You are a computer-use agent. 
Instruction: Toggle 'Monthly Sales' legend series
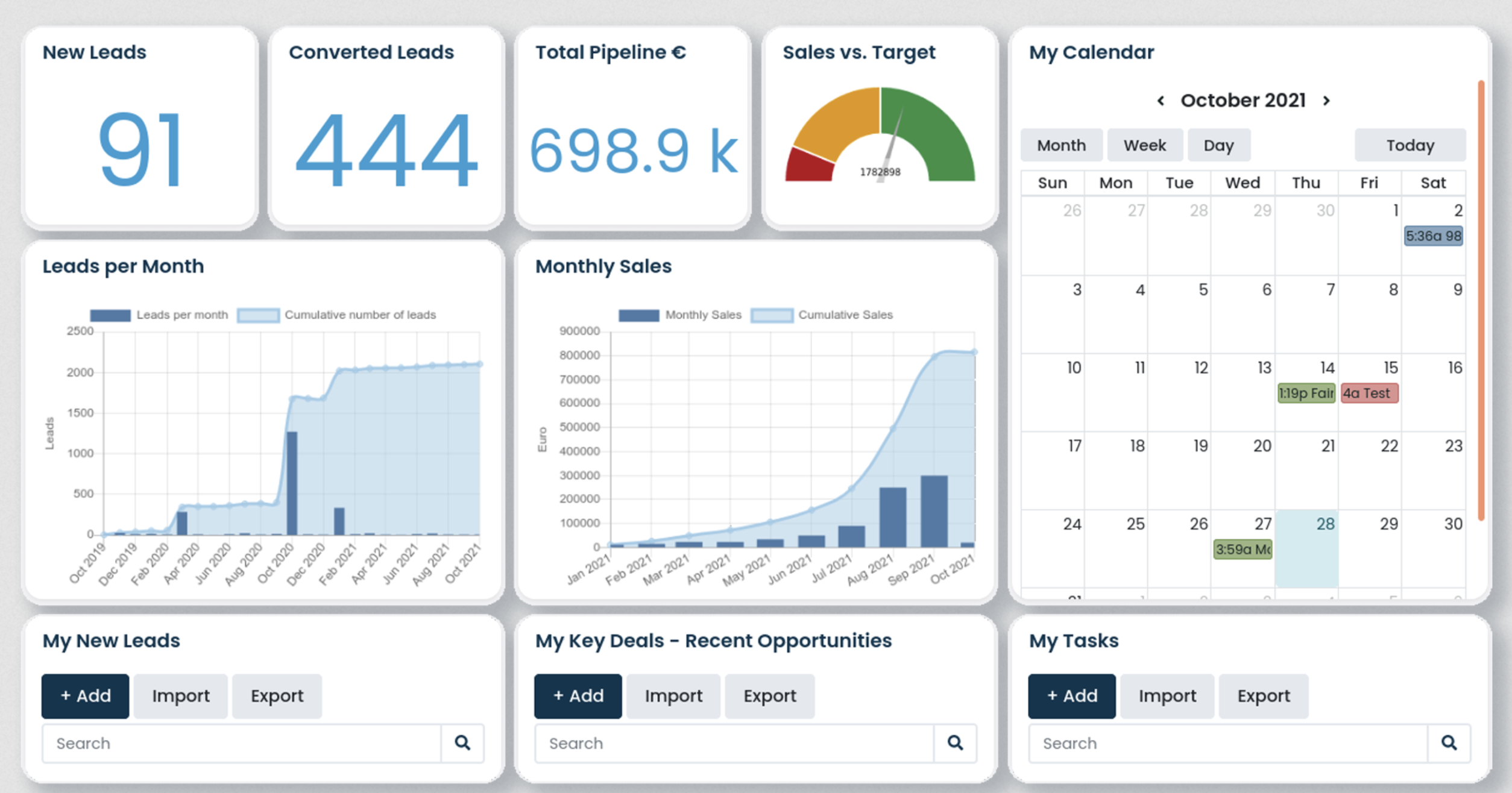pos(680,315)
